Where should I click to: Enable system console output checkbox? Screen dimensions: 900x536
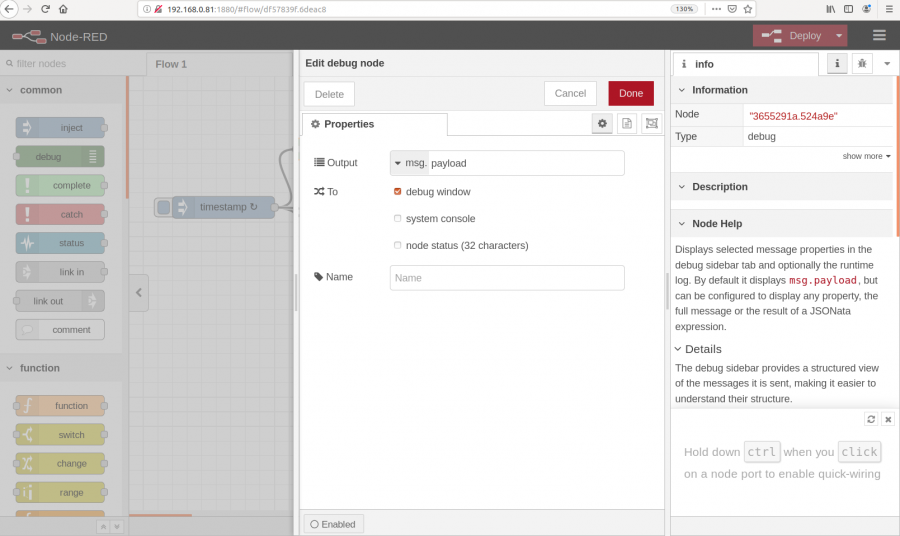pos(398,218)
